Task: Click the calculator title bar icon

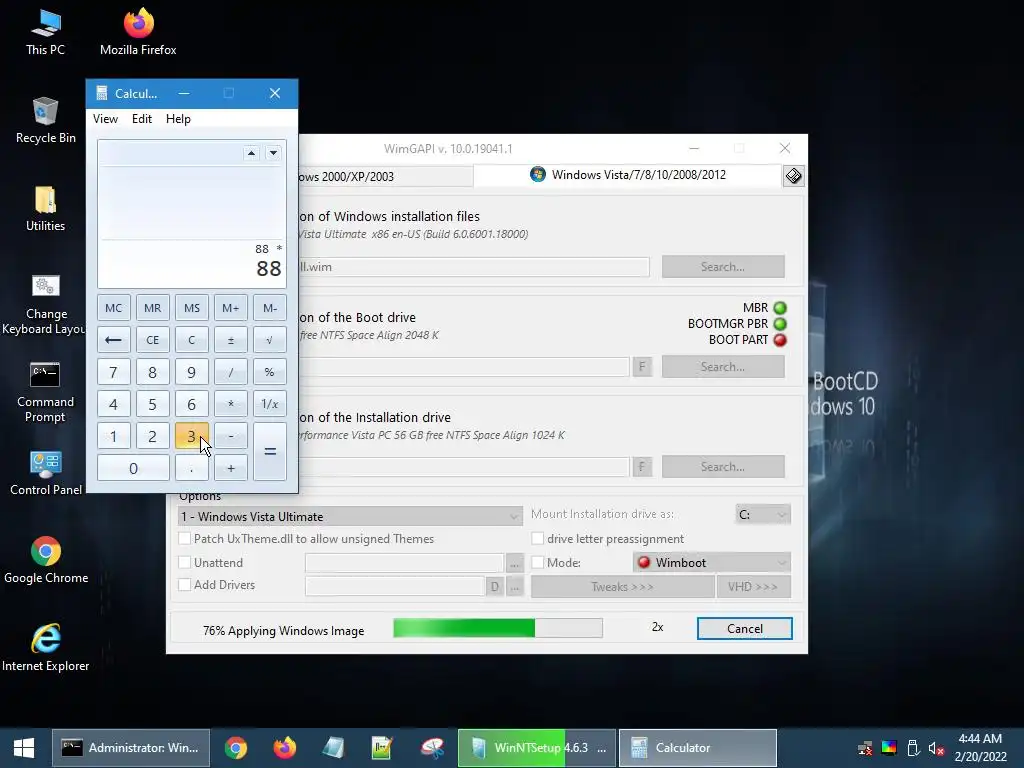Action: (101, 93)
